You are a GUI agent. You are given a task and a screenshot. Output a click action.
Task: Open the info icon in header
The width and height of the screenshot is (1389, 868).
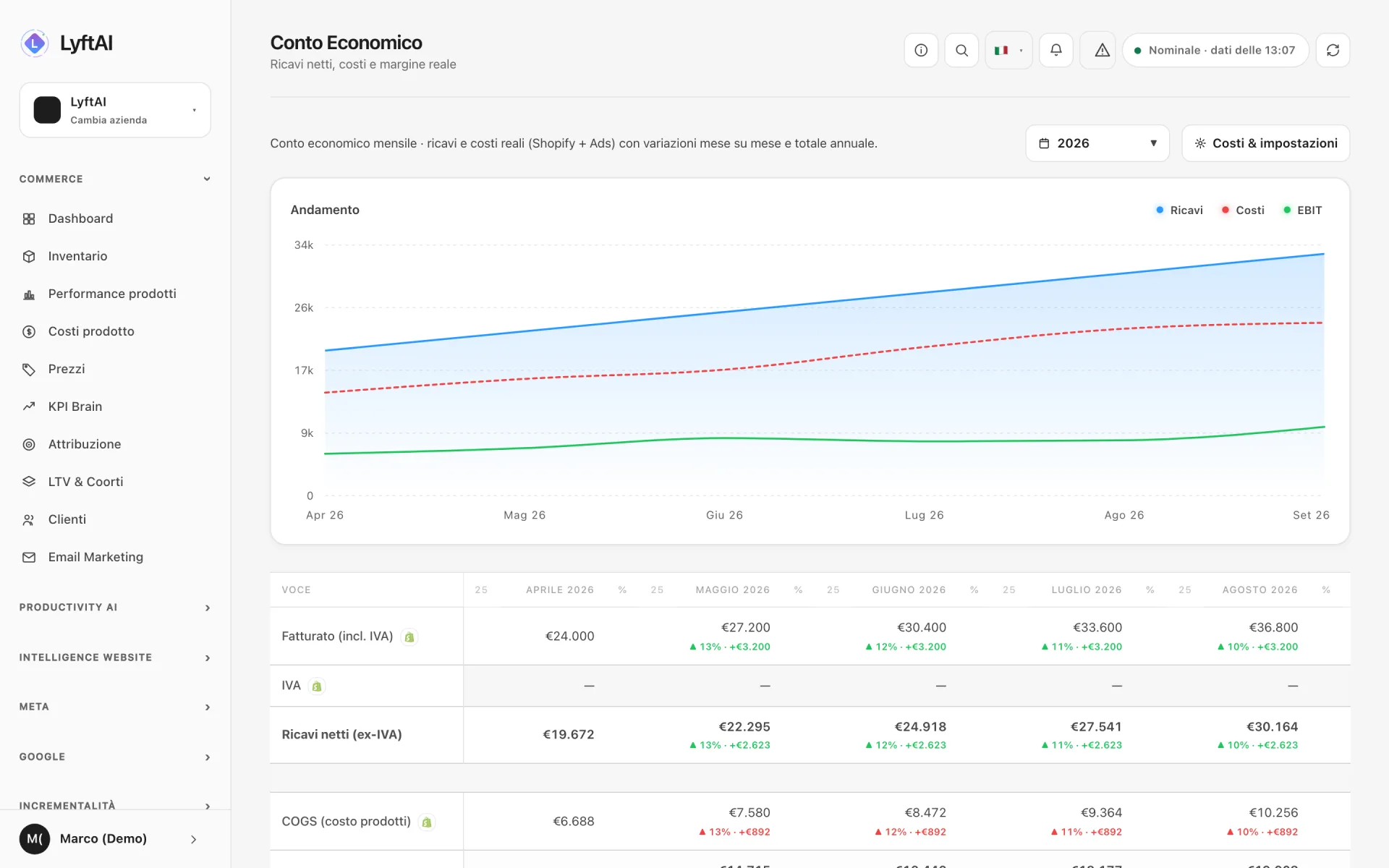[x=921, y=50]
